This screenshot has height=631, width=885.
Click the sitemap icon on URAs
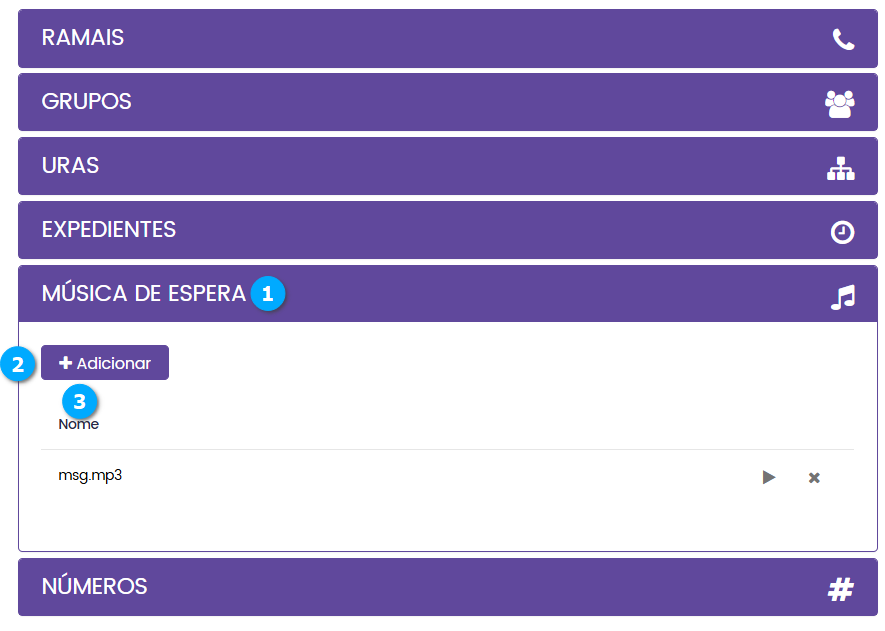click(840, 168)
